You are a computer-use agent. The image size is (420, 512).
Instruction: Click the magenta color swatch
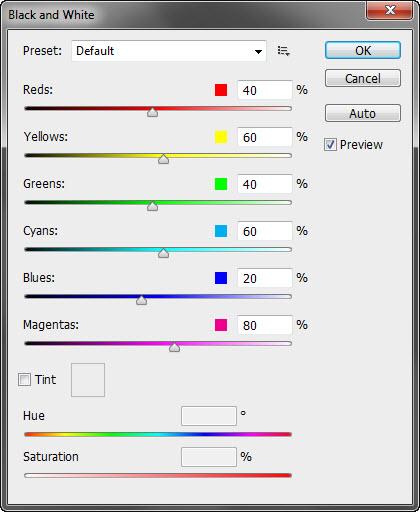221,325
